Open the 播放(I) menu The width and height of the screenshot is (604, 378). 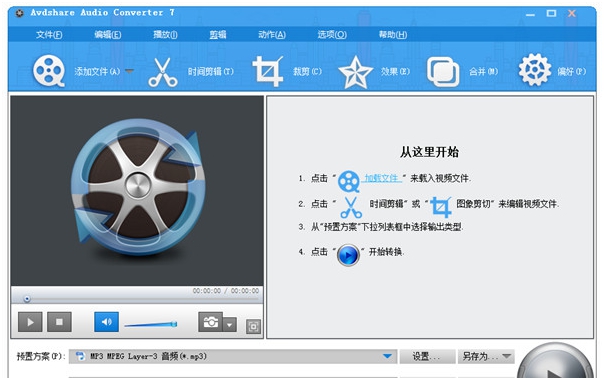(166, 35)
